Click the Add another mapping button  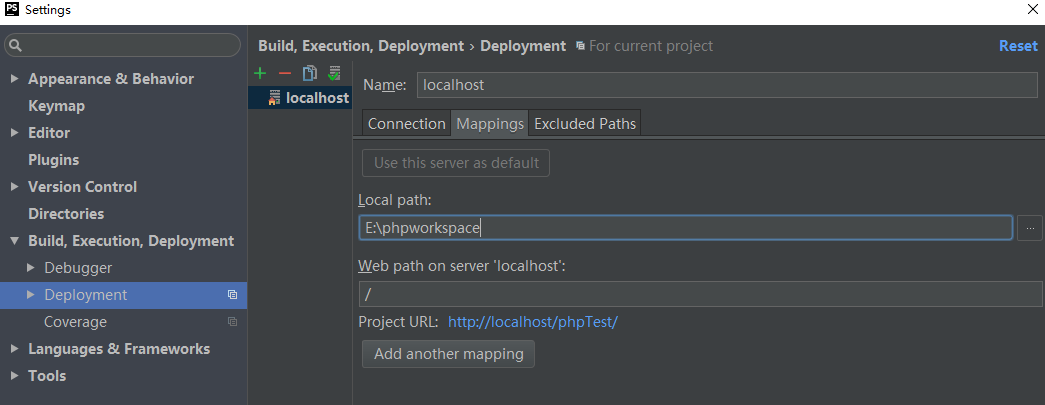click(448, 354)
